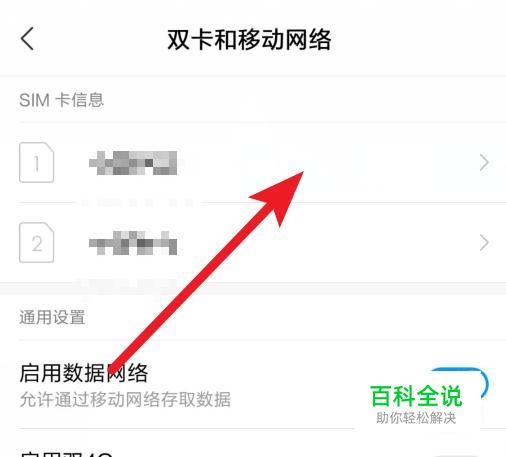Viewport: 506px width, 457px height.
Task: Tap the 启用数据网络 setting label
Action: pyautogui.click(x=84, y=373)
